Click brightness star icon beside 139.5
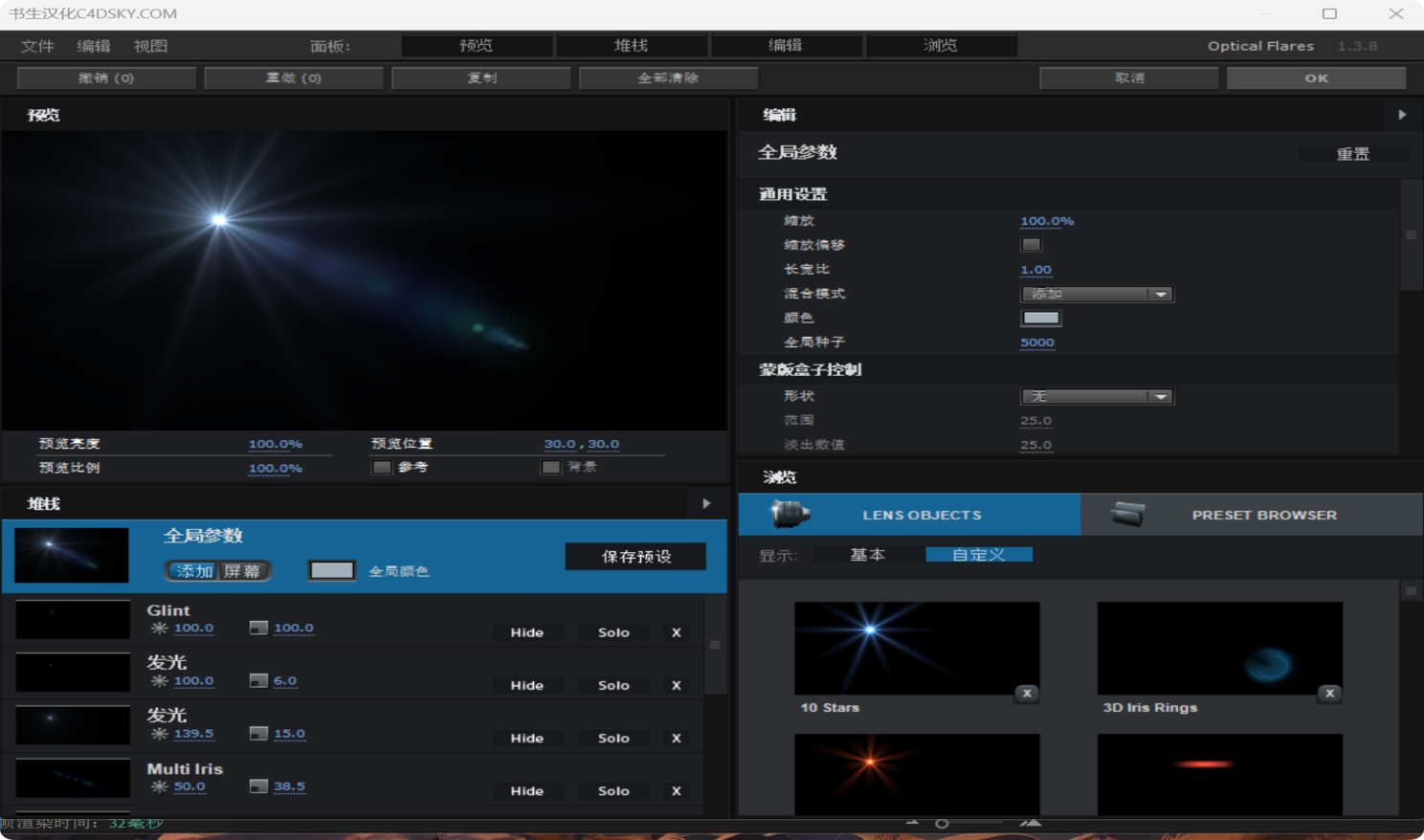Image resolution: width=1424 pixels, height=840 pixels. pos(159,734)
